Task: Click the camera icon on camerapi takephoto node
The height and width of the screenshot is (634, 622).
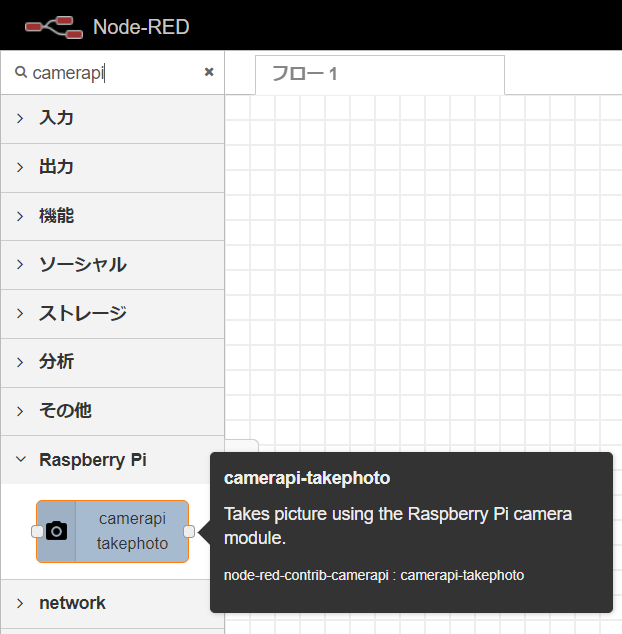Action: [x=56, y=531]
